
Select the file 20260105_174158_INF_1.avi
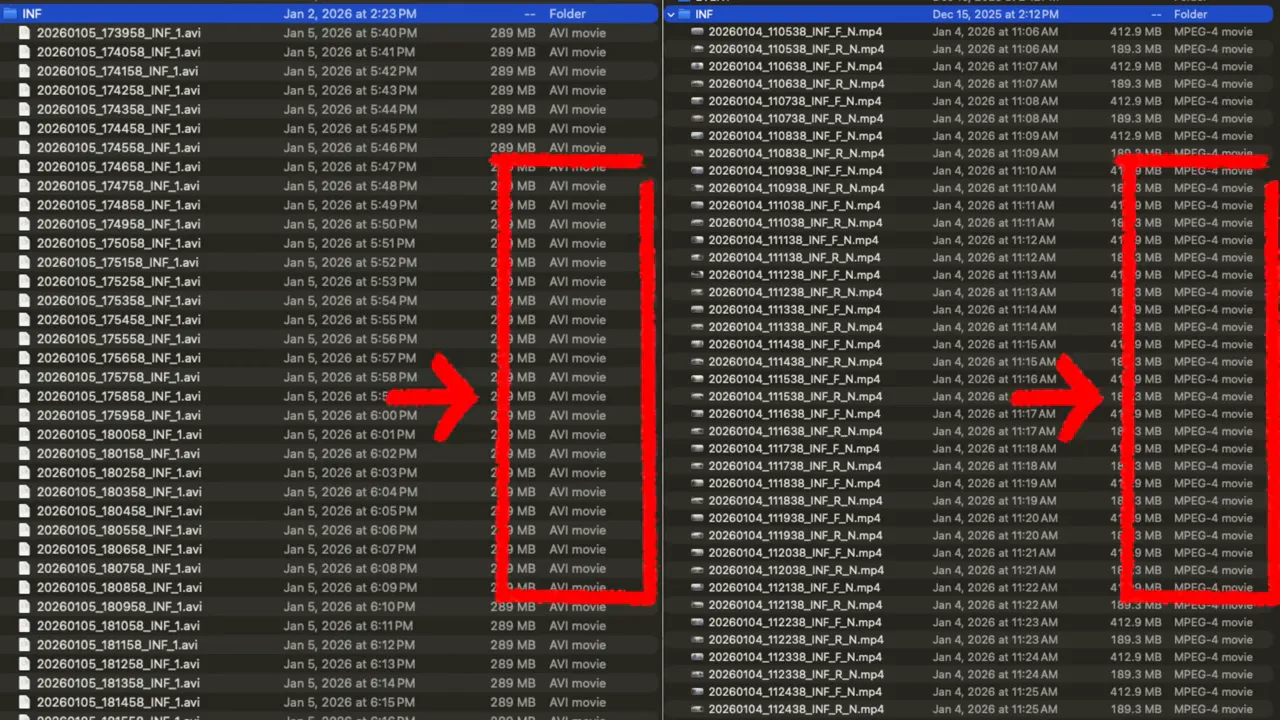[118, 71]
